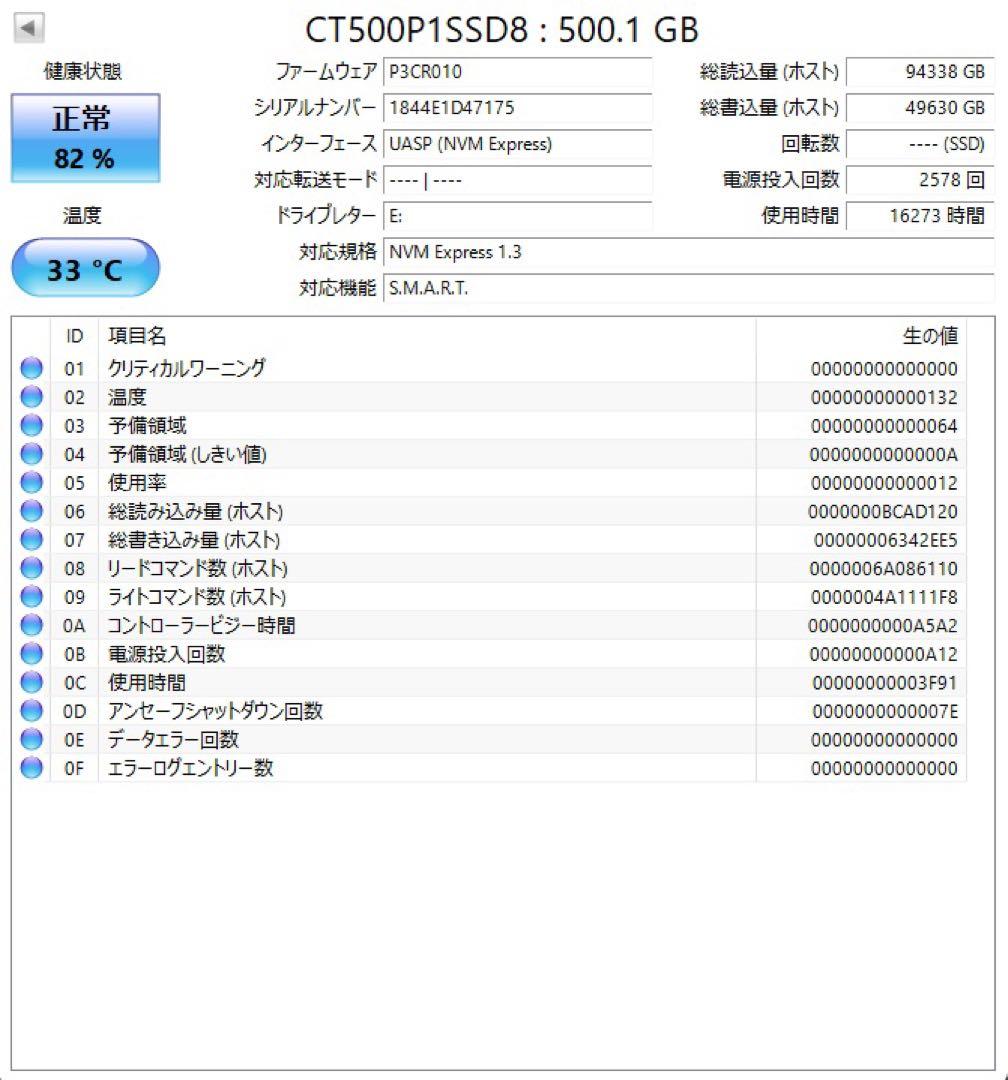Click the interface field UASP (NVM Express)

click(517, 144)
